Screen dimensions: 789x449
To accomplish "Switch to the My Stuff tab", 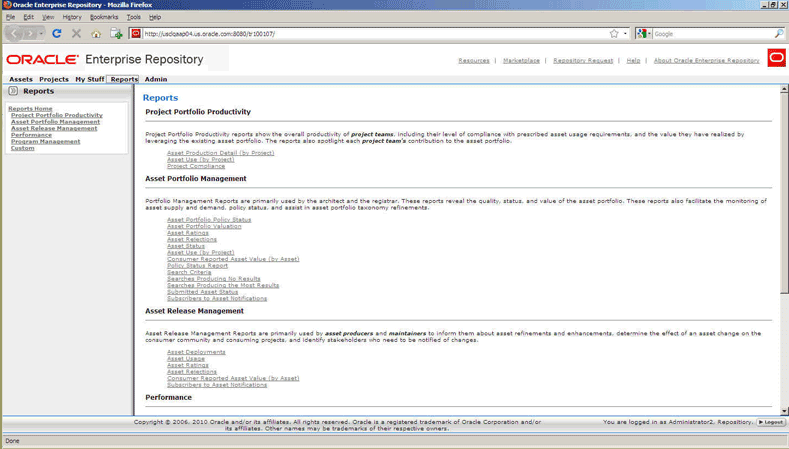I will click(x=90, y=80).
